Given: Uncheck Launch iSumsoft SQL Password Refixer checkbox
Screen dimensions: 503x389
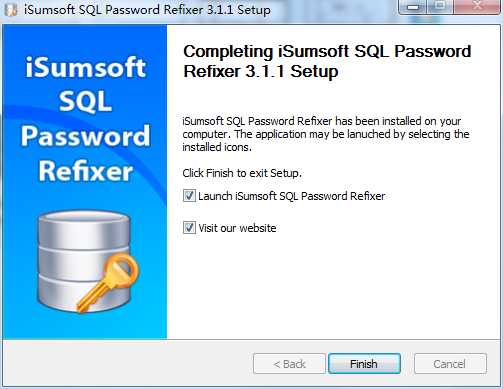Looking at the screenshot, I should (x=189, y=196).
